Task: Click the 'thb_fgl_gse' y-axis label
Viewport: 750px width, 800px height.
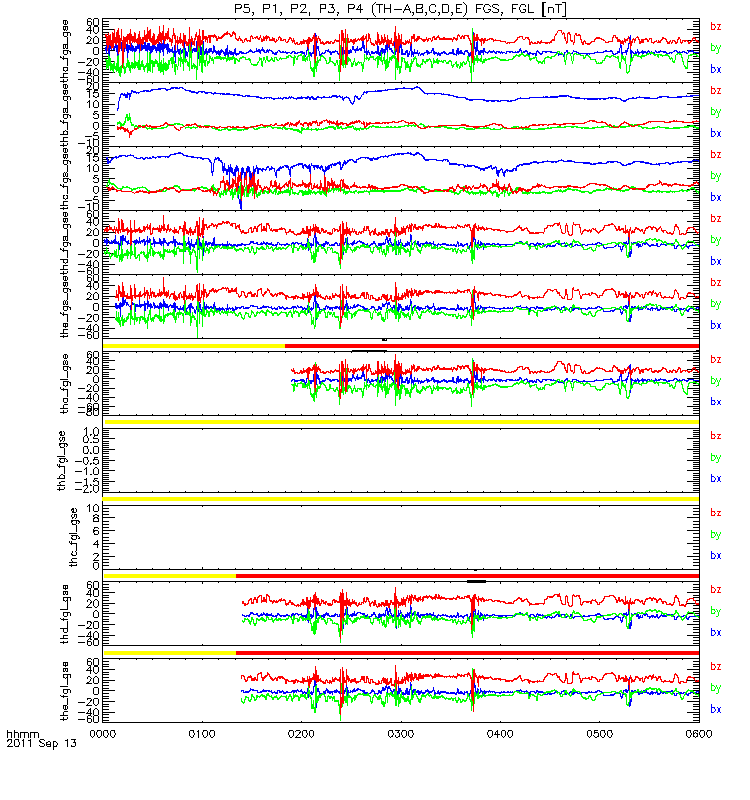Action: (x=62, y=461)
